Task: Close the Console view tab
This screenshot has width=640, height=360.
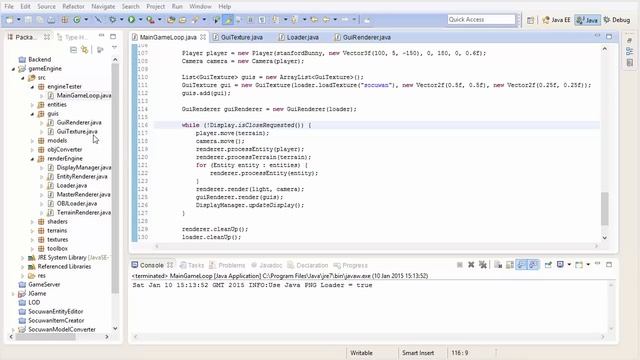Action: [170, 265]
